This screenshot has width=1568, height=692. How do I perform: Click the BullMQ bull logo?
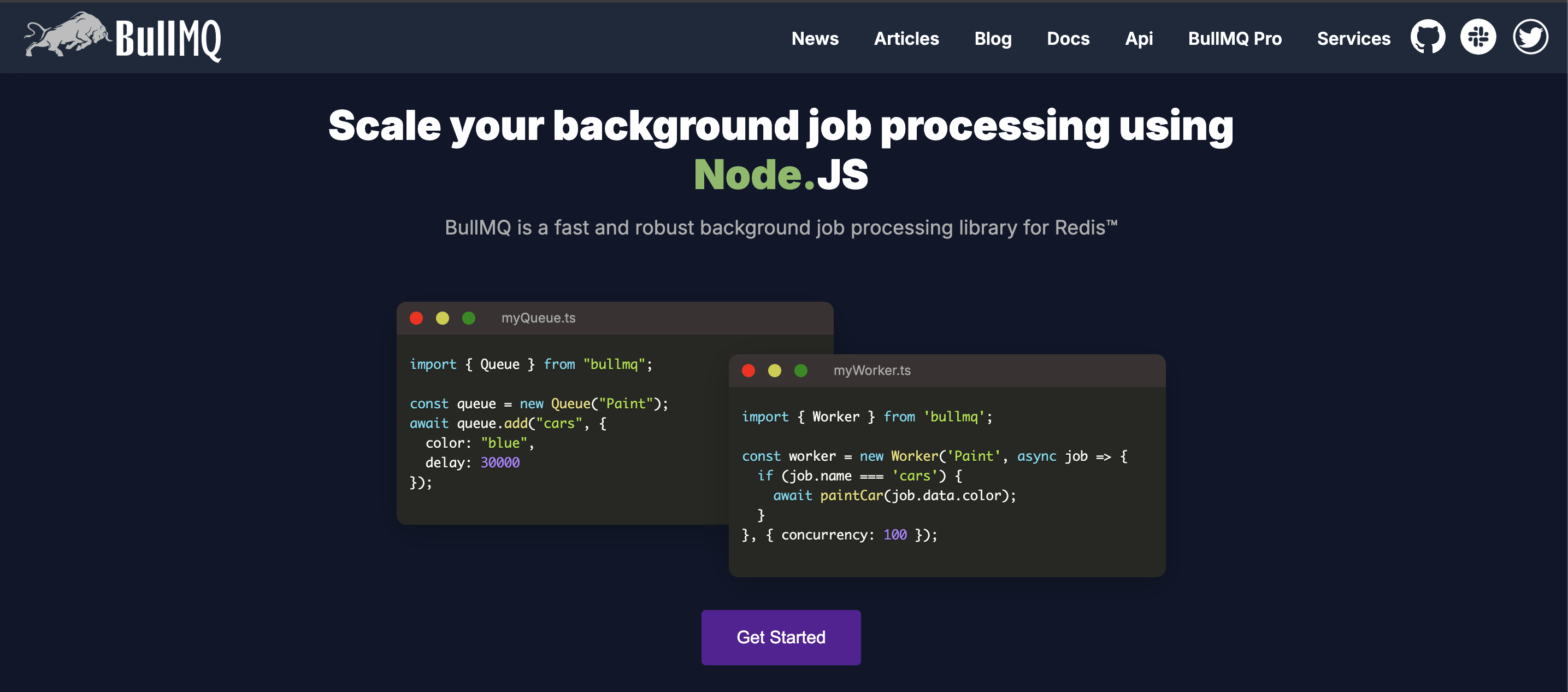[122, 37]
